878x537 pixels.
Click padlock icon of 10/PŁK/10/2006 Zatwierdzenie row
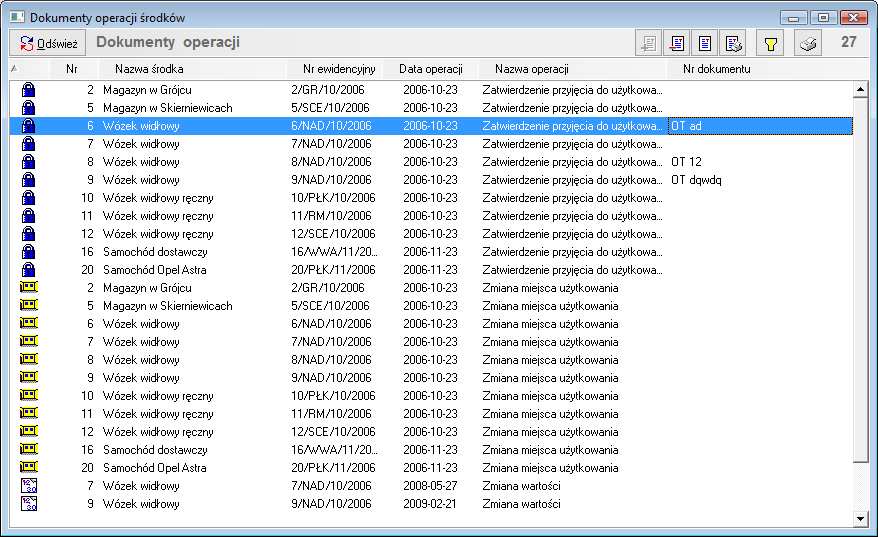pos(28,198)
